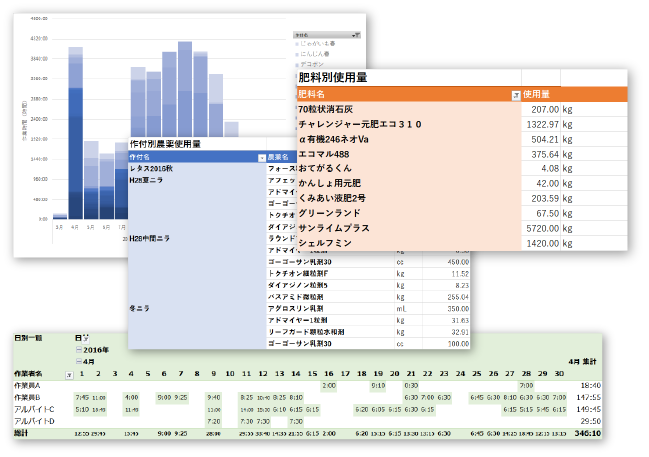This screenshot has width=649, height=457.
Task: Select the 冬ニラ crop row
Action: click(139, 307)
